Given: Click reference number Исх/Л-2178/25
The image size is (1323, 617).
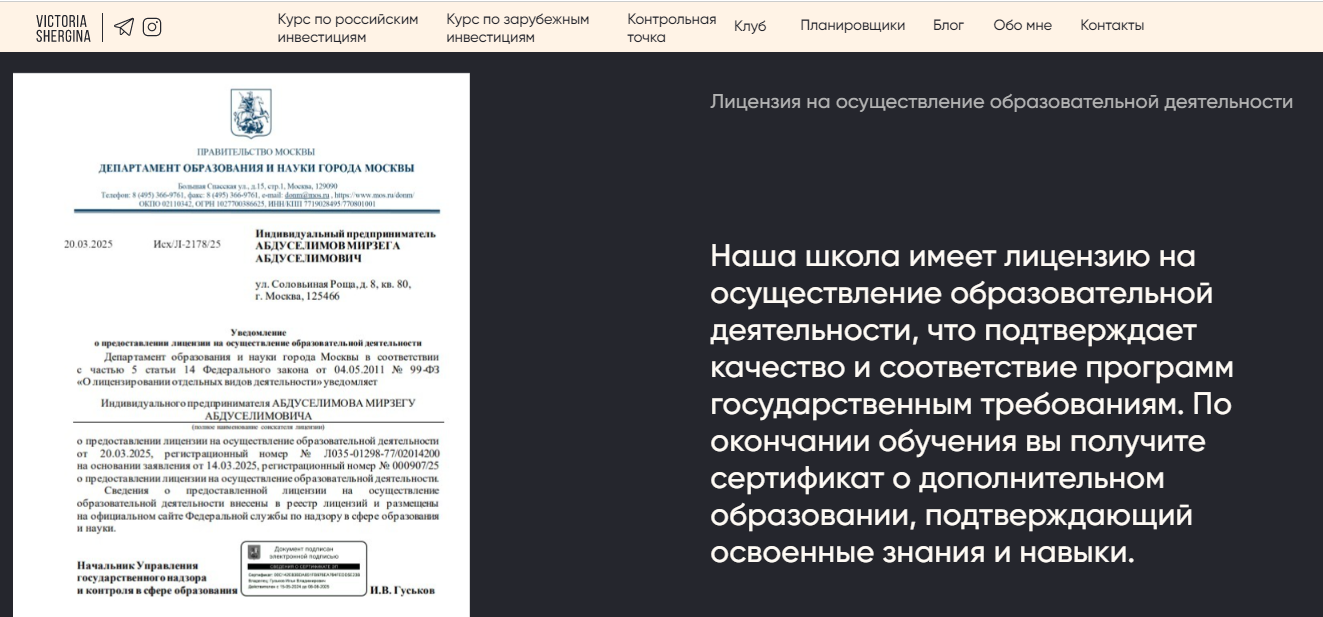Looking at the screenshot, I should coord(187,243).
